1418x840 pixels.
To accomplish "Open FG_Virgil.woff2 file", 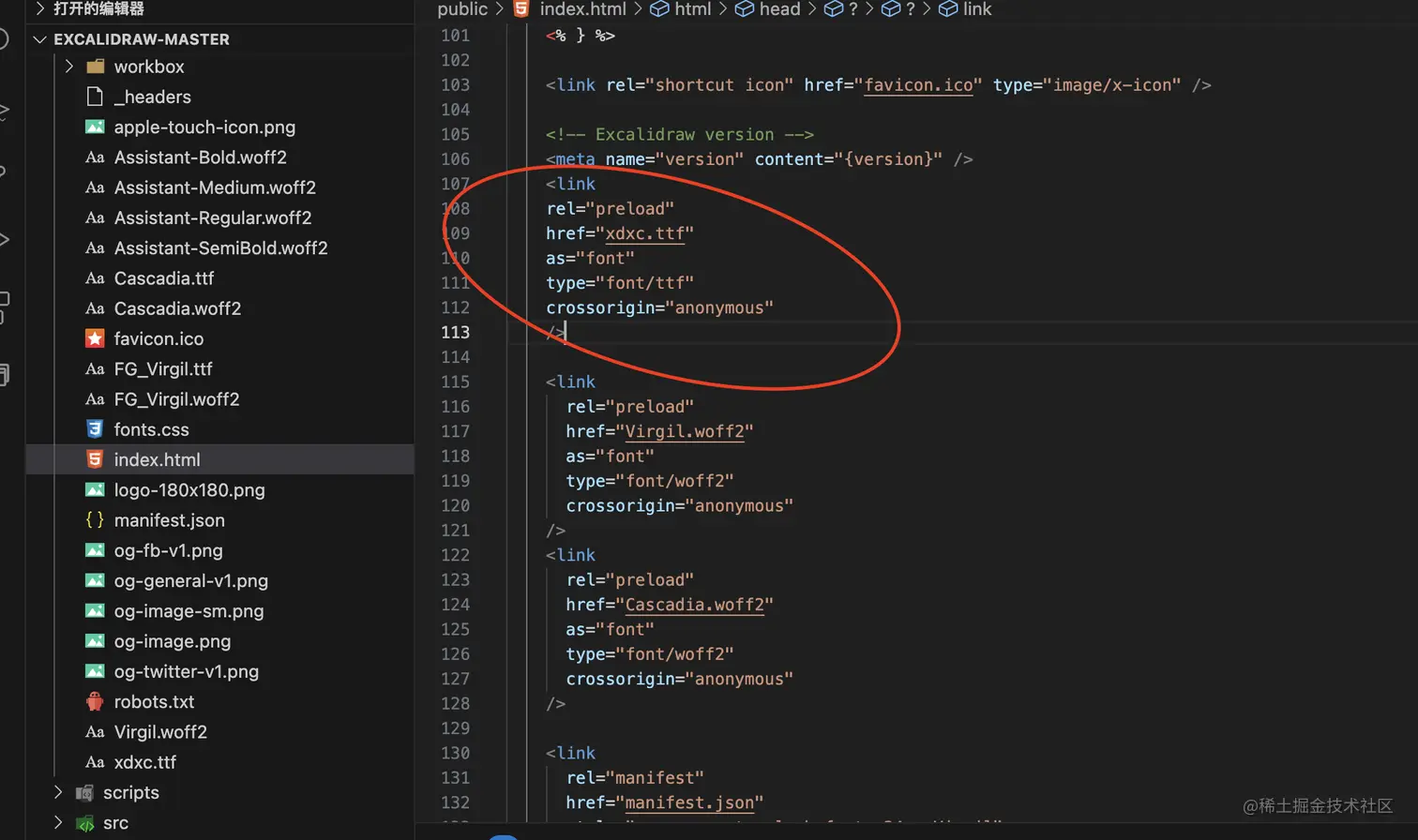I will [177, 399].
